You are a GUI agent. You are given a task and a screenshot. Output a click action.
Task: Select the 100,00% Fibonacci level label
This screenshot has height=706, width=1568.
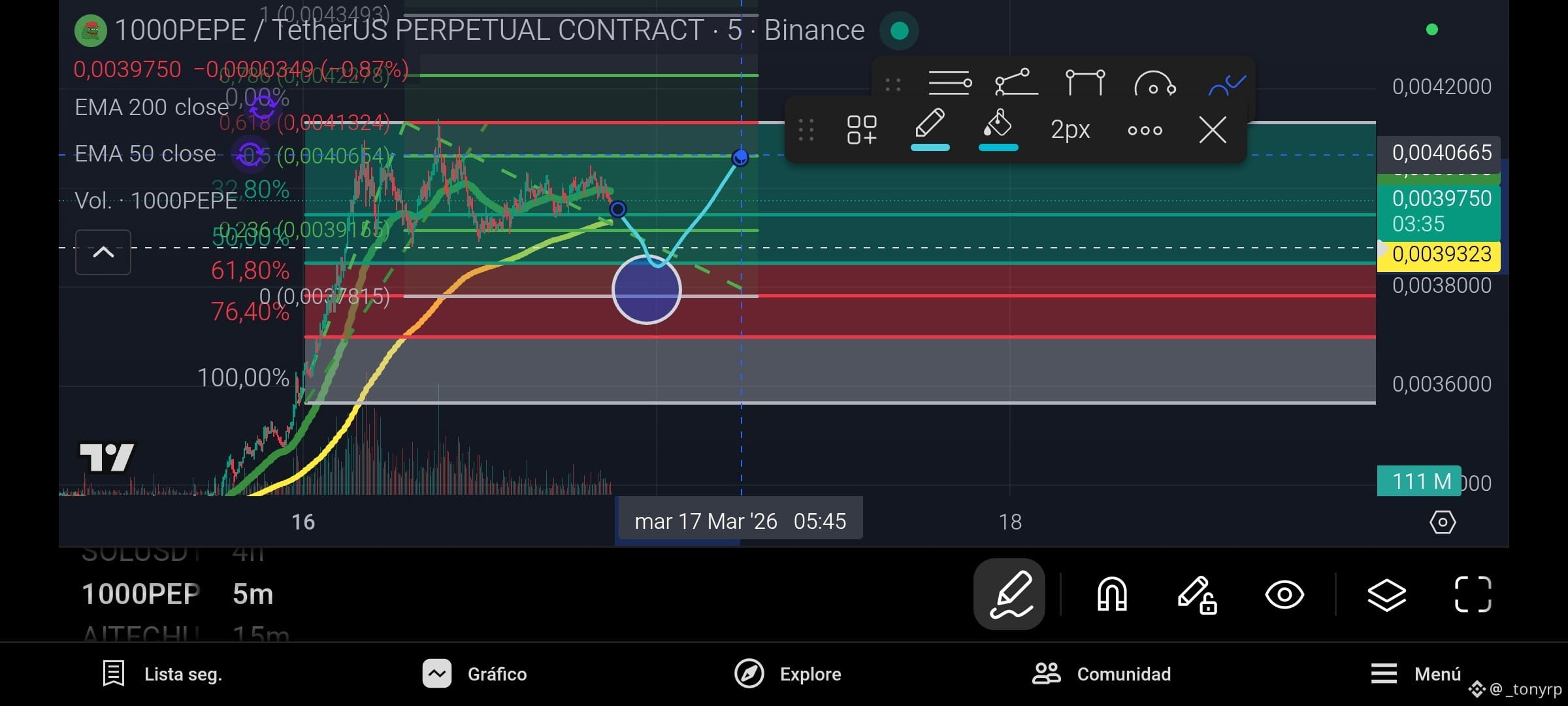click(x=243, y=378)
